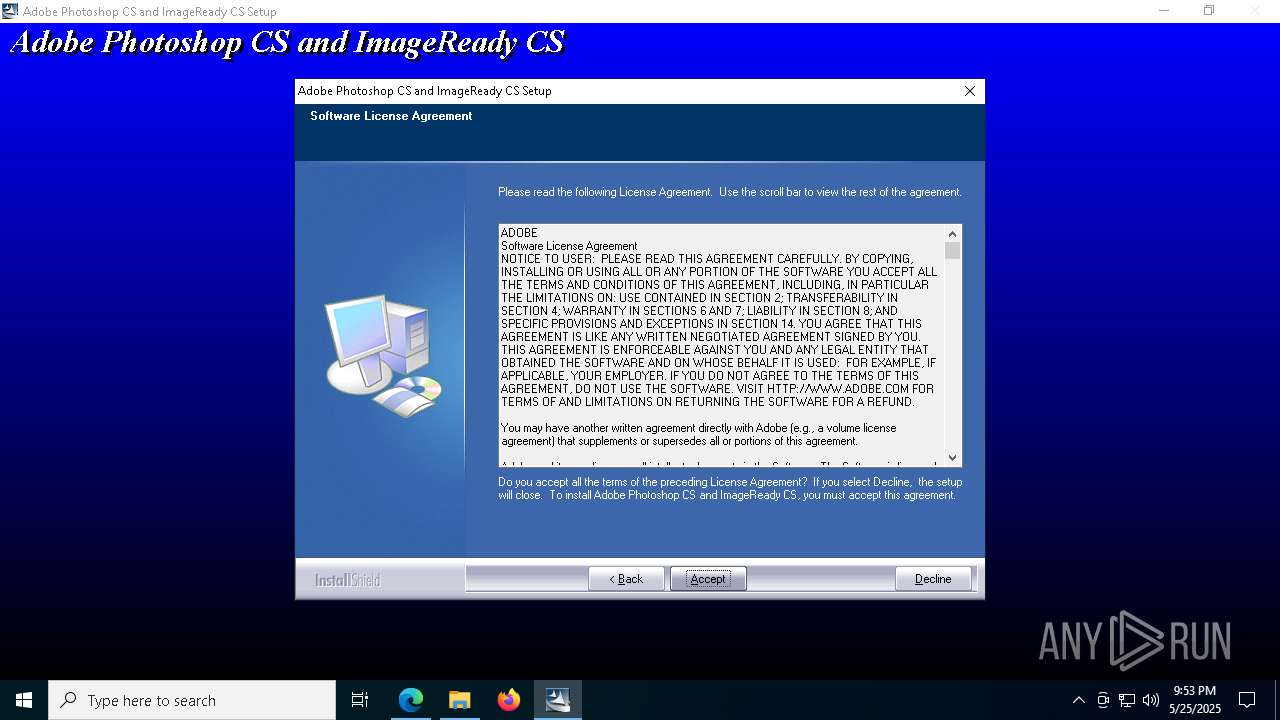Click inside the license agreement text box

click(x=722, y=345)
